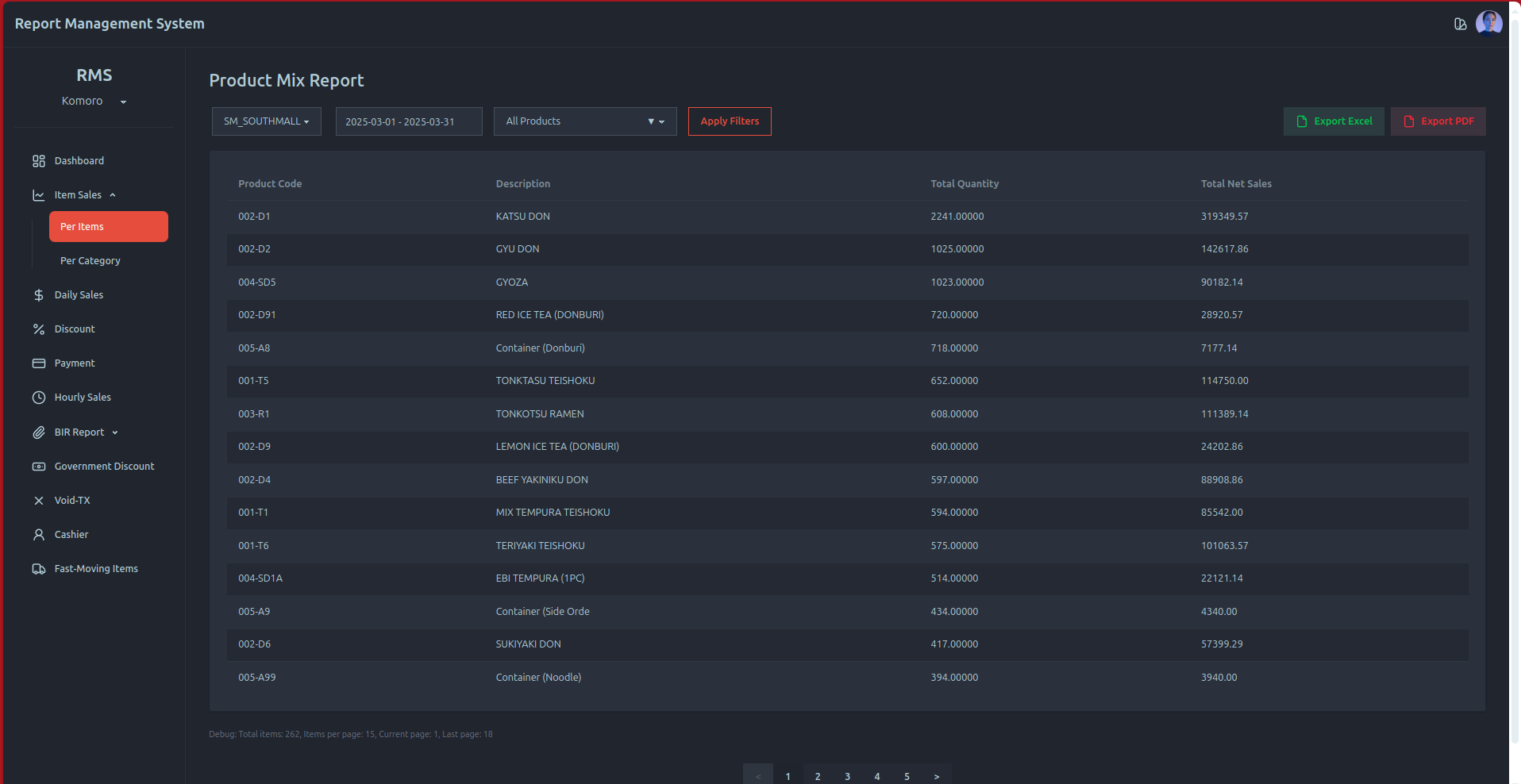
Task: Click the Void-TX cross icon
Action: [38, 501]
